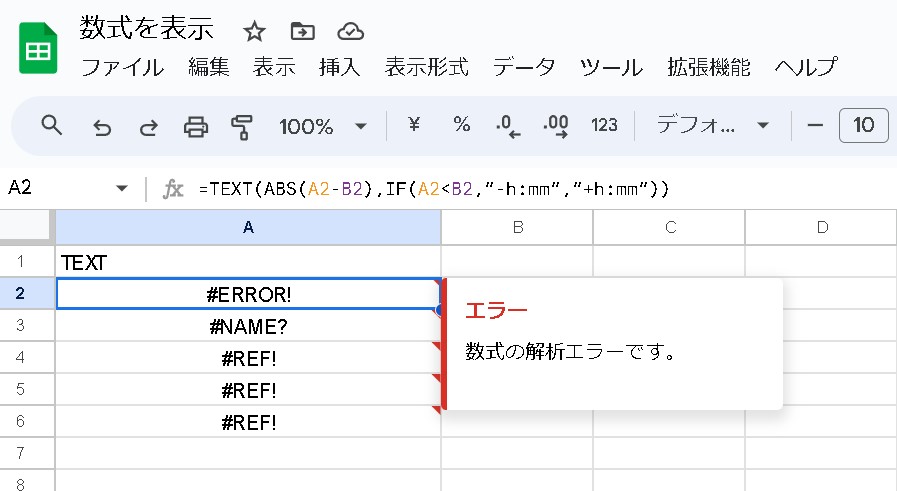Open the default font dropdown
The image size is (897, 491).
(x=712, y=125)
